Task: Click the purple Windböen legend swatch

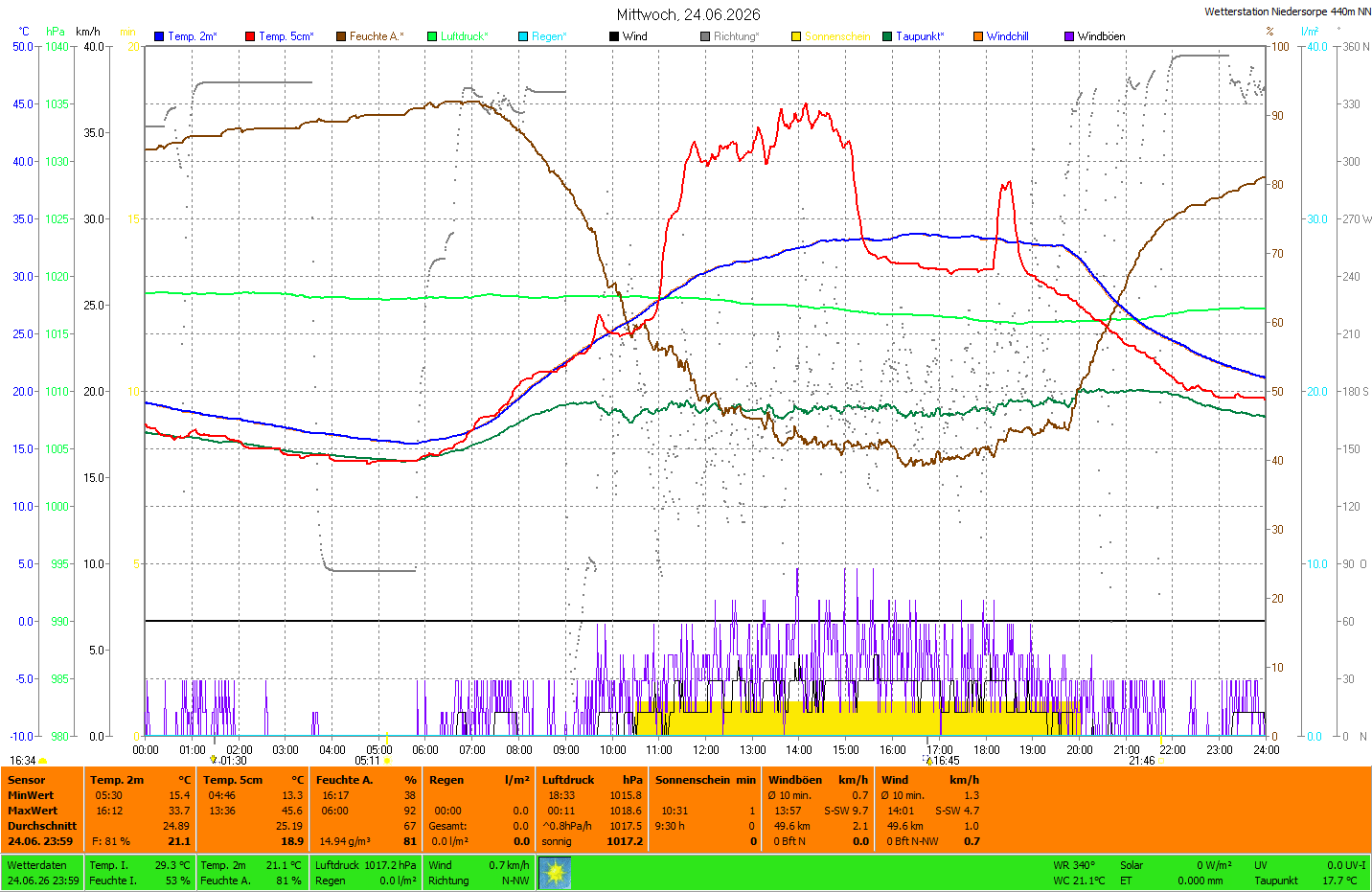Action: click(x=1069, y=36)
